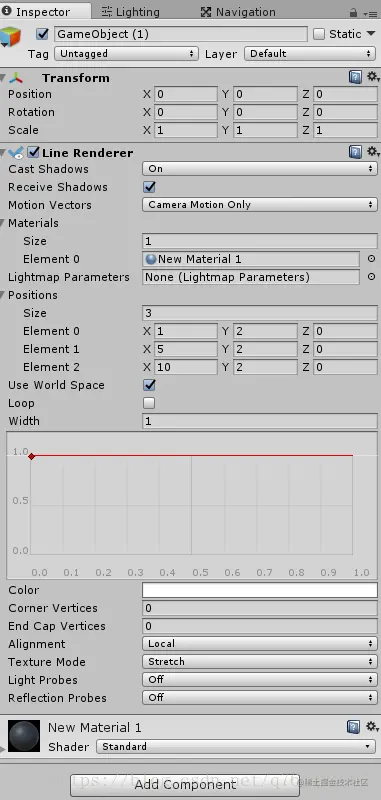Click Positions Element 2 Y field
The image size is (381, 800).
pos(265,367)
